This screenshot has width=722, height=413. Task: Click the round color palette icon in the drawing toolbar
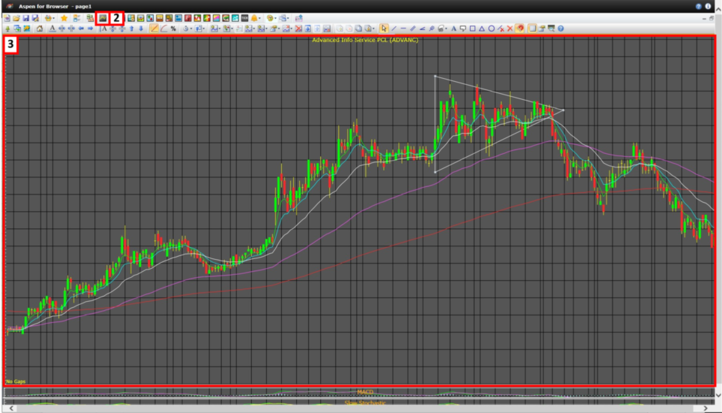(520, 28)
